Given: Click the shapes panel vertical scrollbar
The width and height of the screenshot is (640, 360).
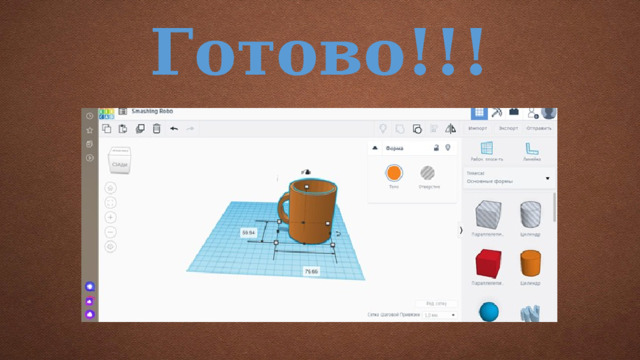Looking at the screenshot, I should [554, 207].
